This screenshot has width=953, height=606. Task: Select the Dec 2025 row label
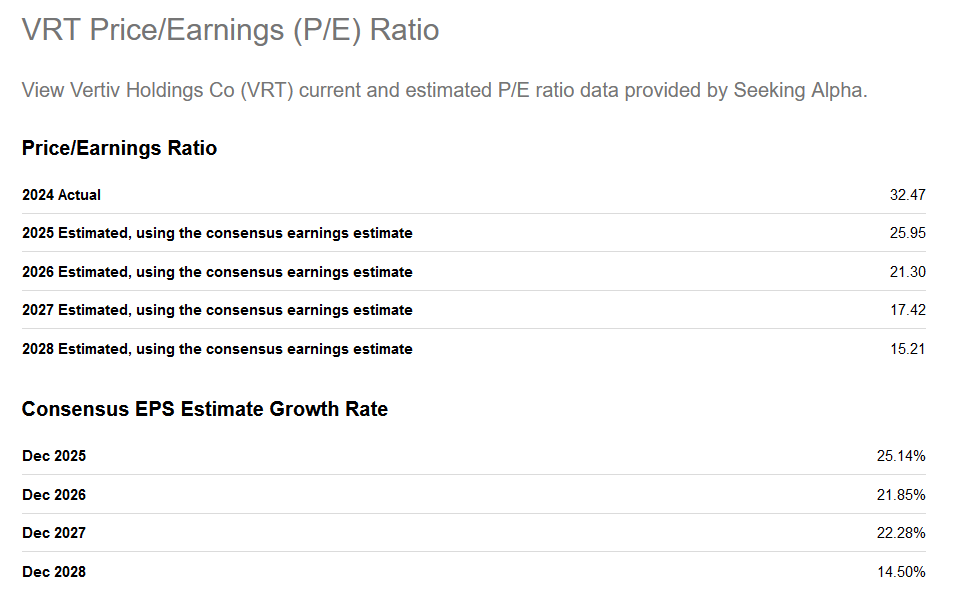(x=54, y=456)
